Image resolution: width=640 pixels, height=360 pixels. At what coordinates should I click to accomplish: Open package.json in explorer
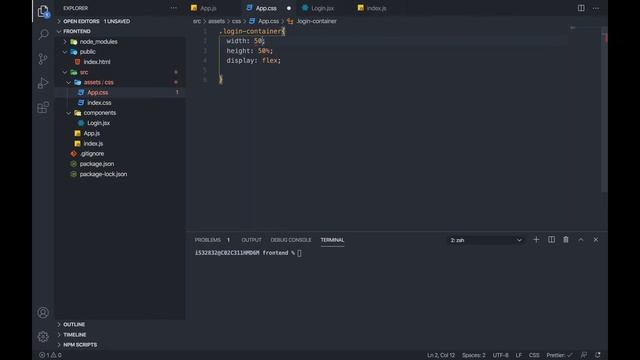[x=97, y=164]
